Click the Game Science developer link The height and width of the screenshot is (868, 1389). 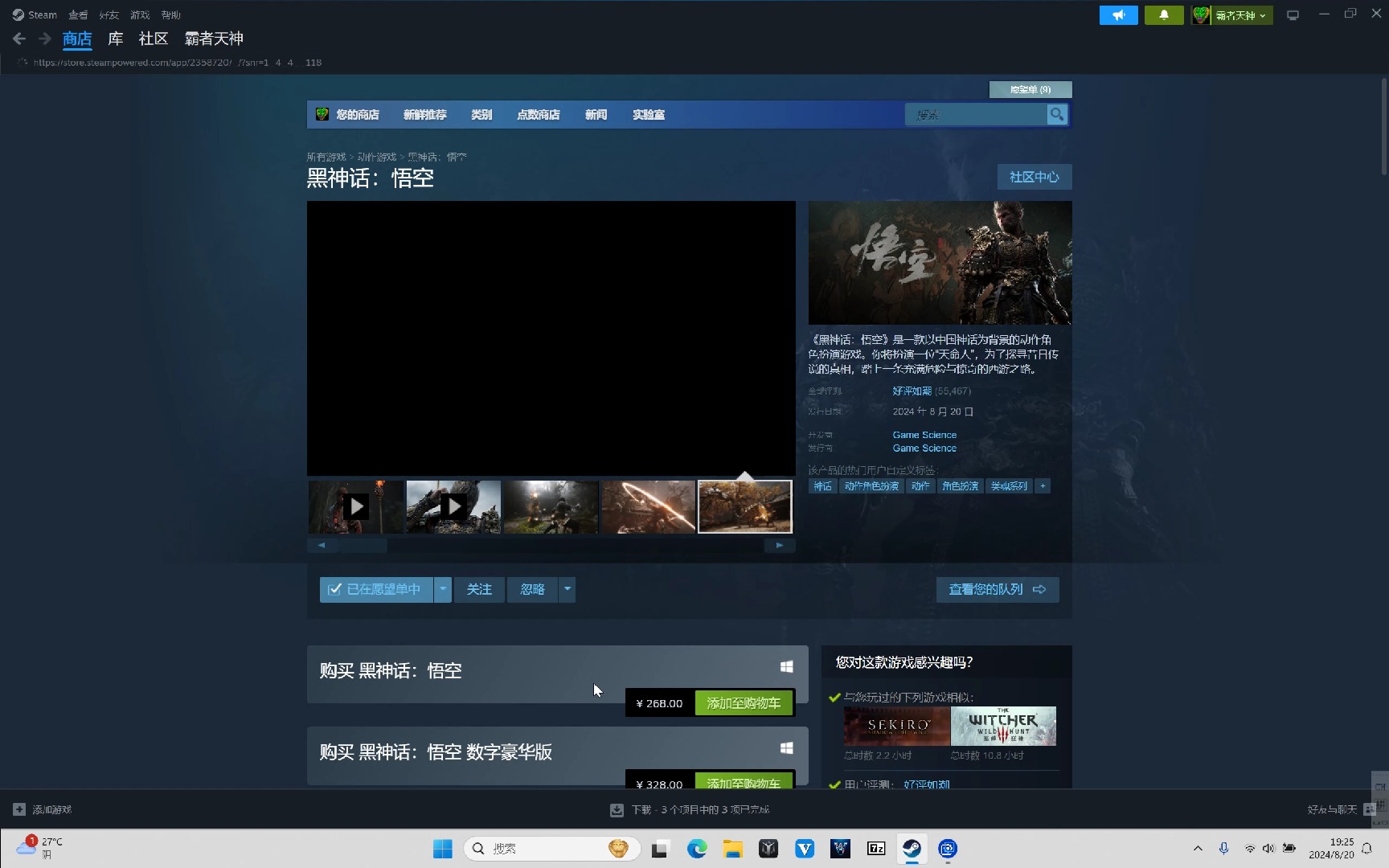[x=924, y=435]
